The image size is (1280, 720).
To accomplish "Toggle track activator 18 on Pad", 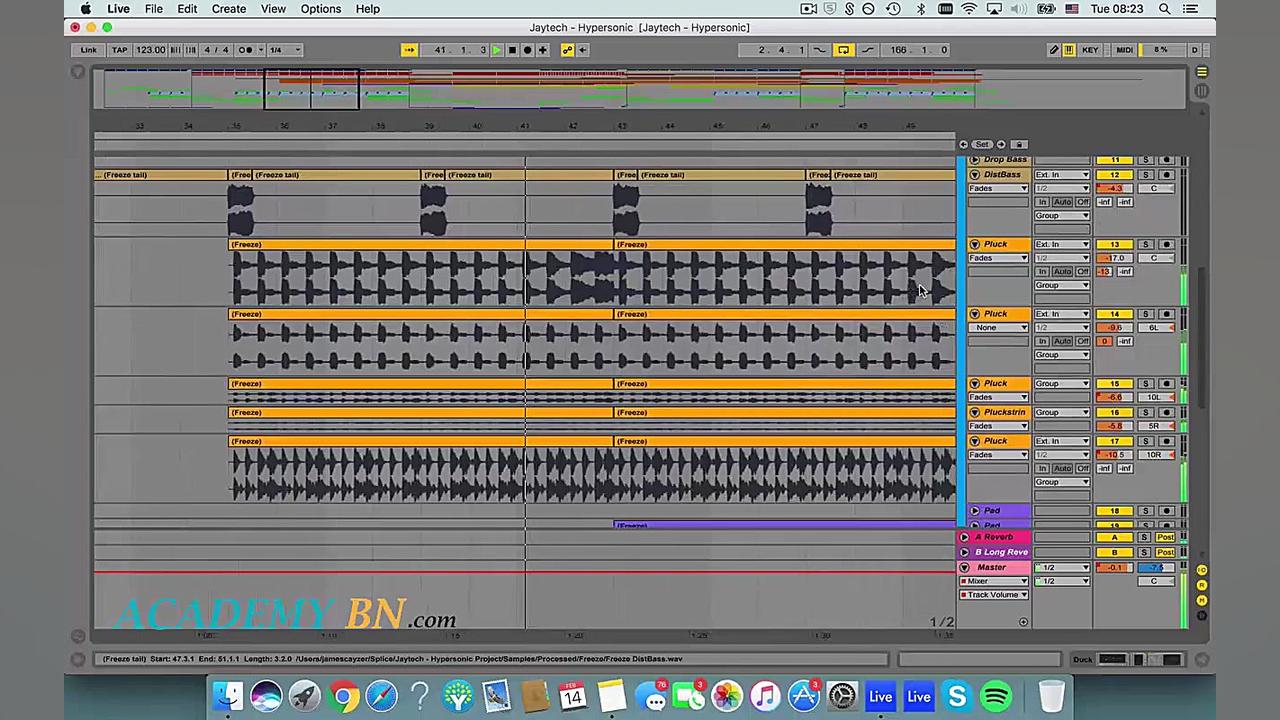I will click(1114, 511).
